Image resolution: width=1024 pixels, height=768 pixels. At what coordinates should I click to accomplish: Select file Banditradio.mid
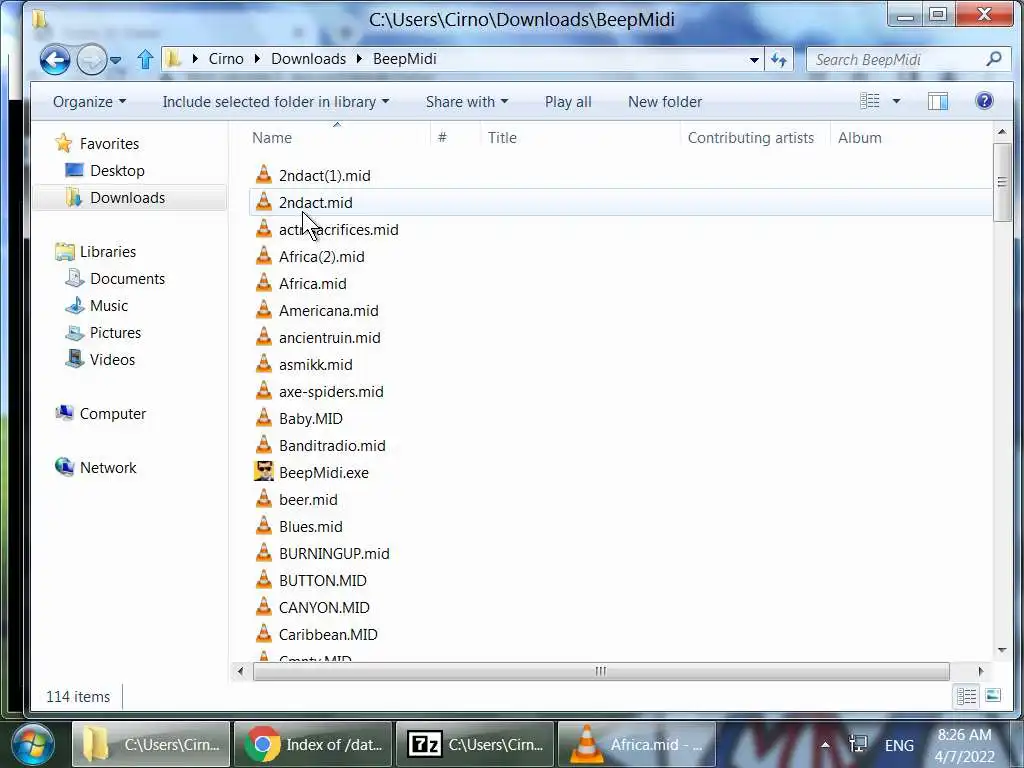[332, 446]
